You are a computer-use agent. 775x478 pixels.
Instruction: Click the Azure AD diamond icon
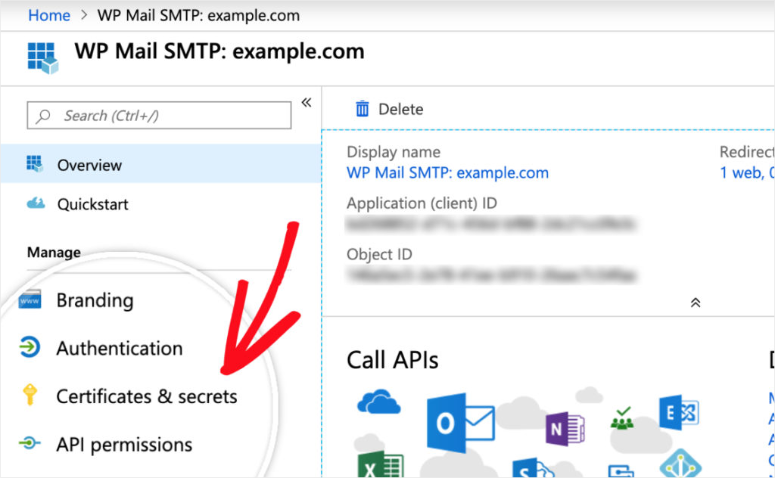tap(681, 464)
